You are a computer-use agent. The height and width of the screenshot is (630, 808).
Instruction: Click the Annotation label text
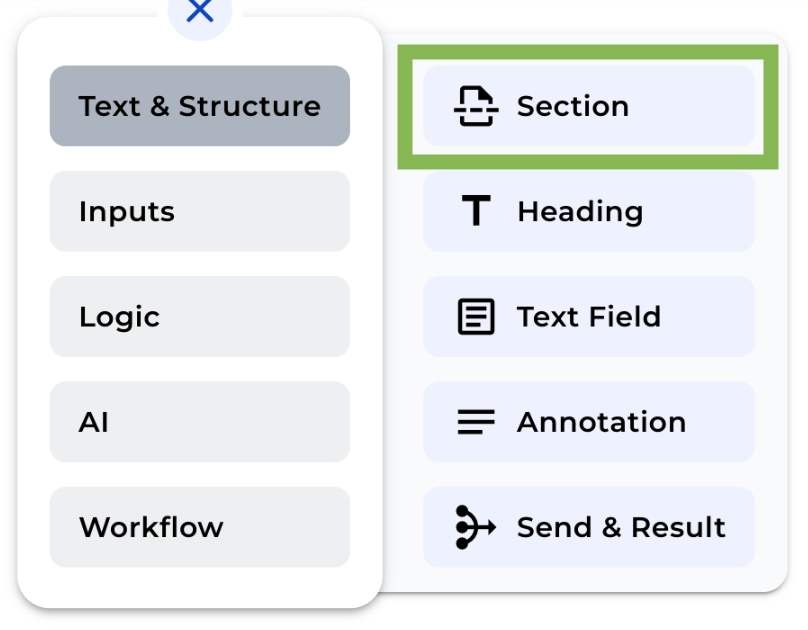point(601,422)
